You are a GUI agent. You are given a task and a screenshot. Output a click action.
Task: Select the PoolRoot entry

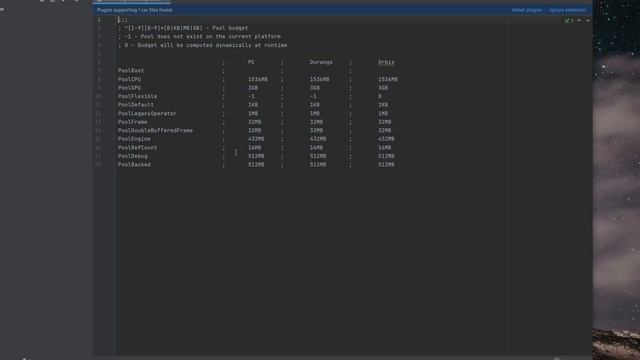[131, 71]
